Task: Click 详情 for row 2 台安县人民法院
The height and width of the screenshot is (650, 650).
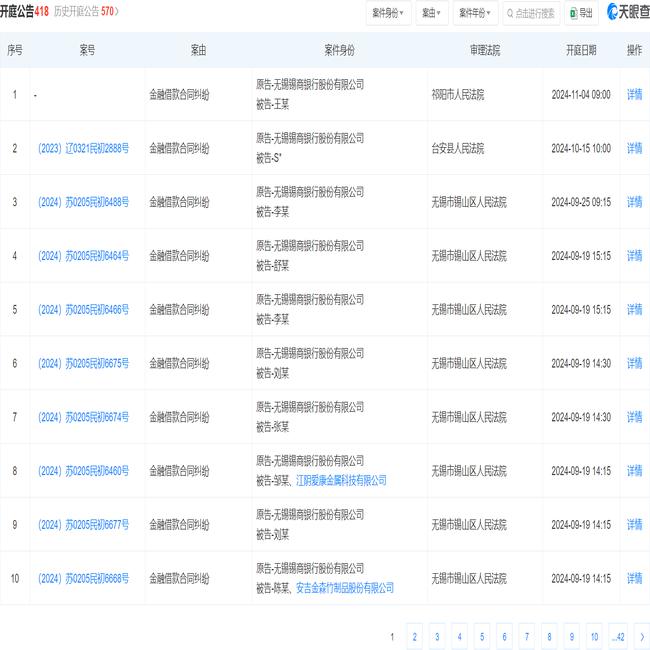Action: [634, 148]
